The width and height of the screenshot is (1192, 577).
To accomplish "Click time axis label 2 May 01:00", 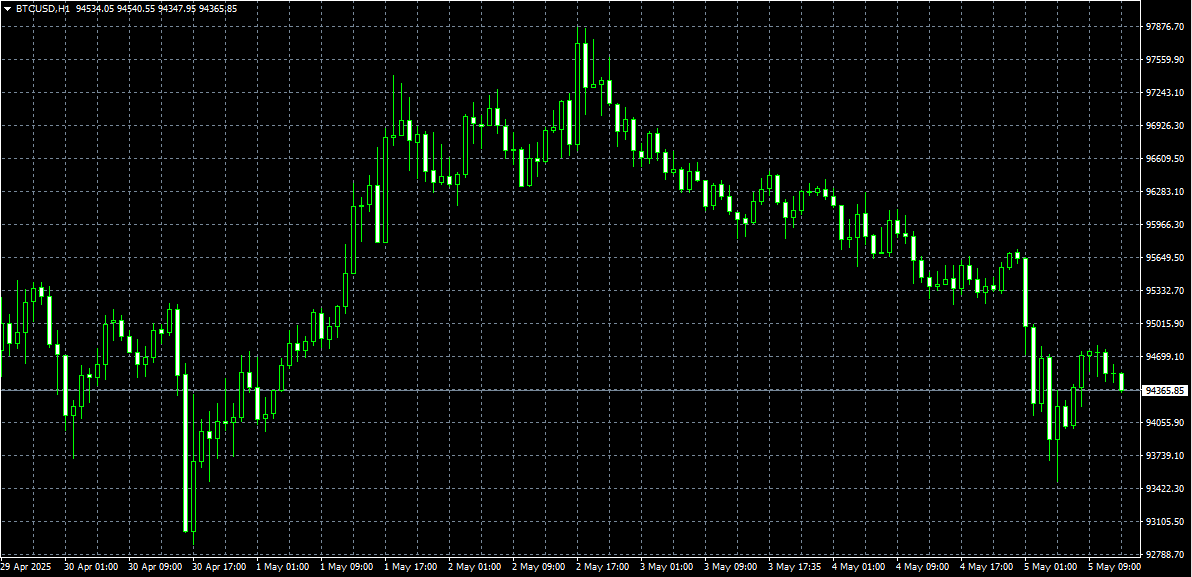I will [474, 567].
